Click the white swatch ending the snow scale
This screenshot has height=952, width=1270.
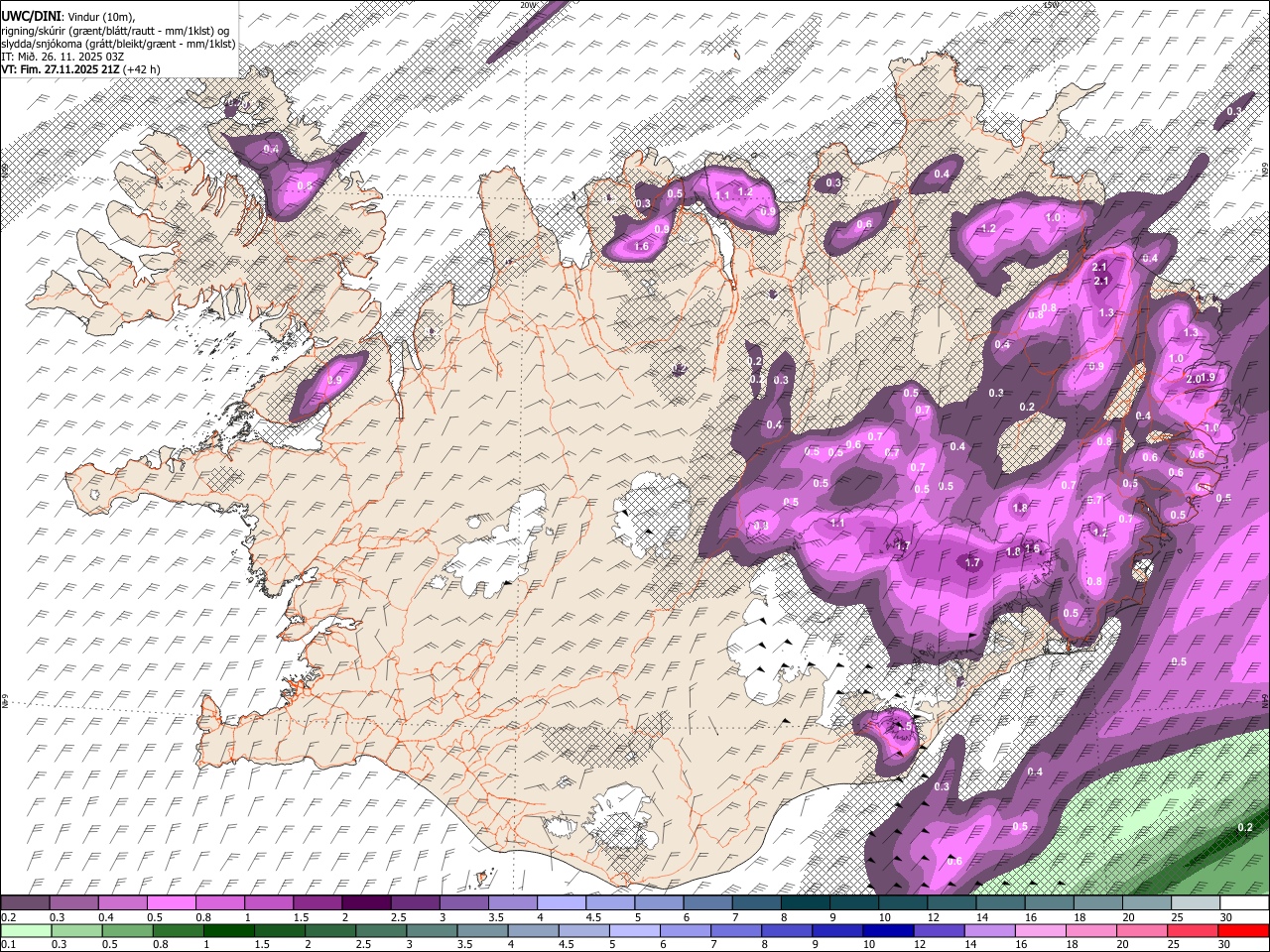1244,902
